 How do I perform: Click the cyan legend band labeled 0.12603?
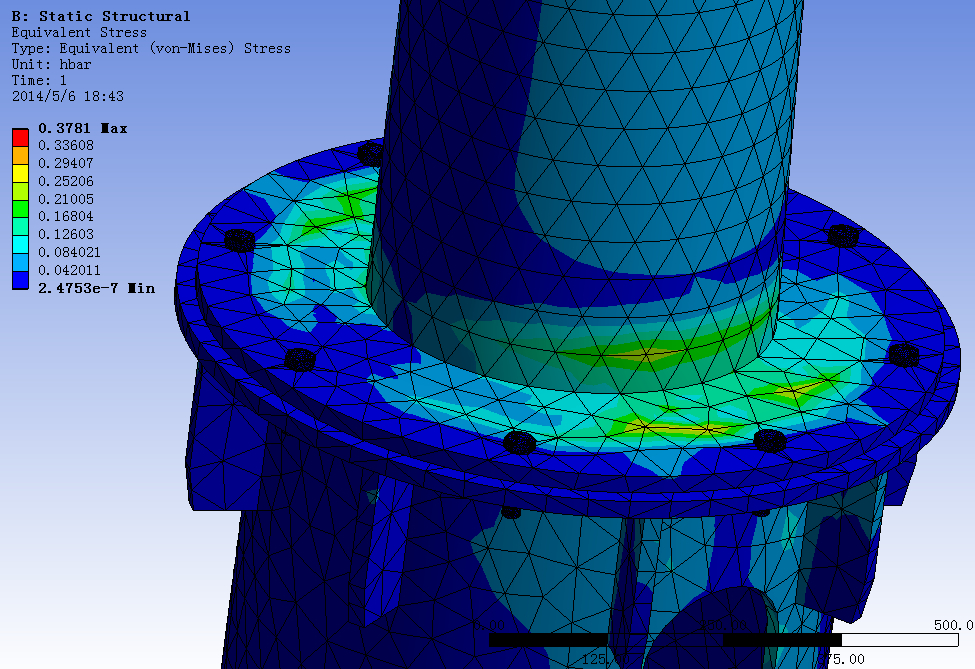coord(21,245)
